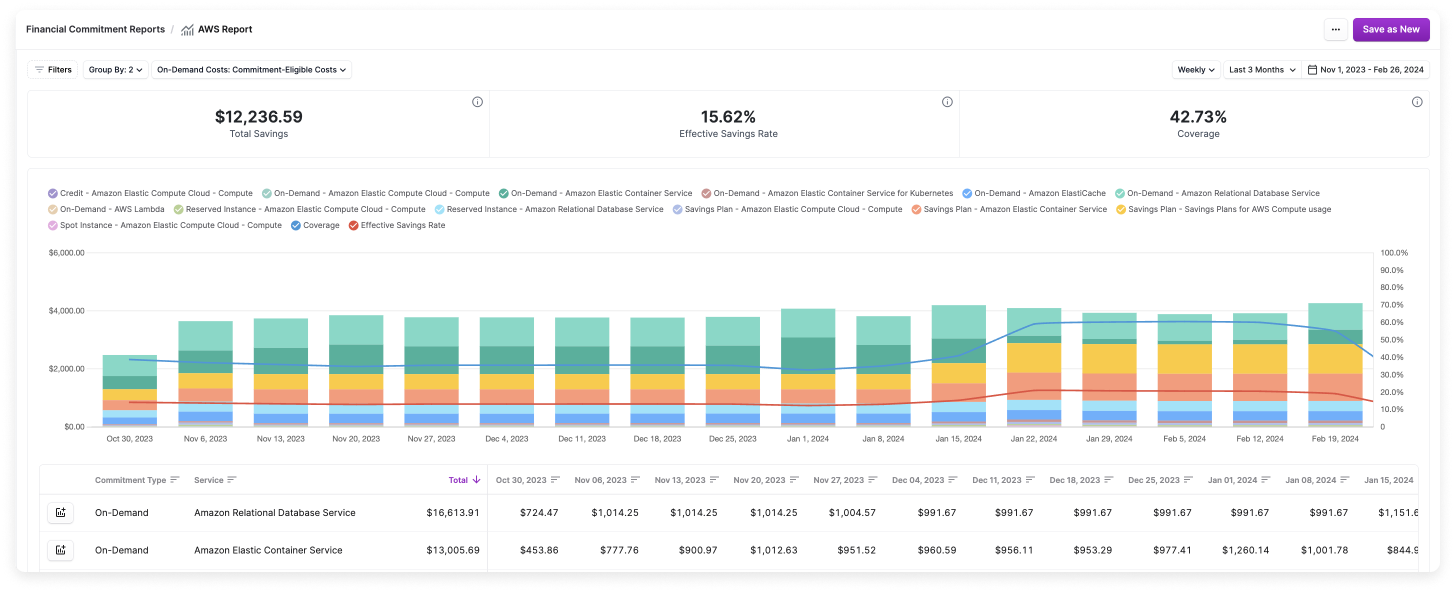Select Amazon Elastic Container Service table cell
Viewport: 1455px width, 592px height.
(x=268, y=550)
